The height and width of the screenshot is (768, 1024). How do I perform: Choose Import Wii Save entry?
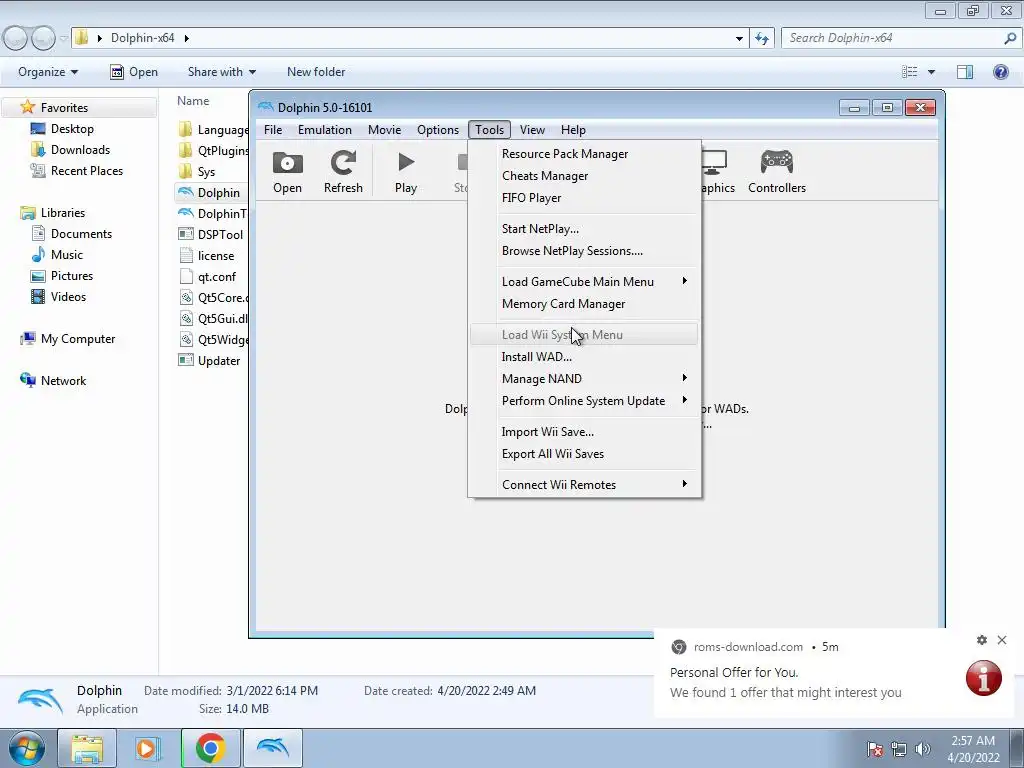click(583, 432)
